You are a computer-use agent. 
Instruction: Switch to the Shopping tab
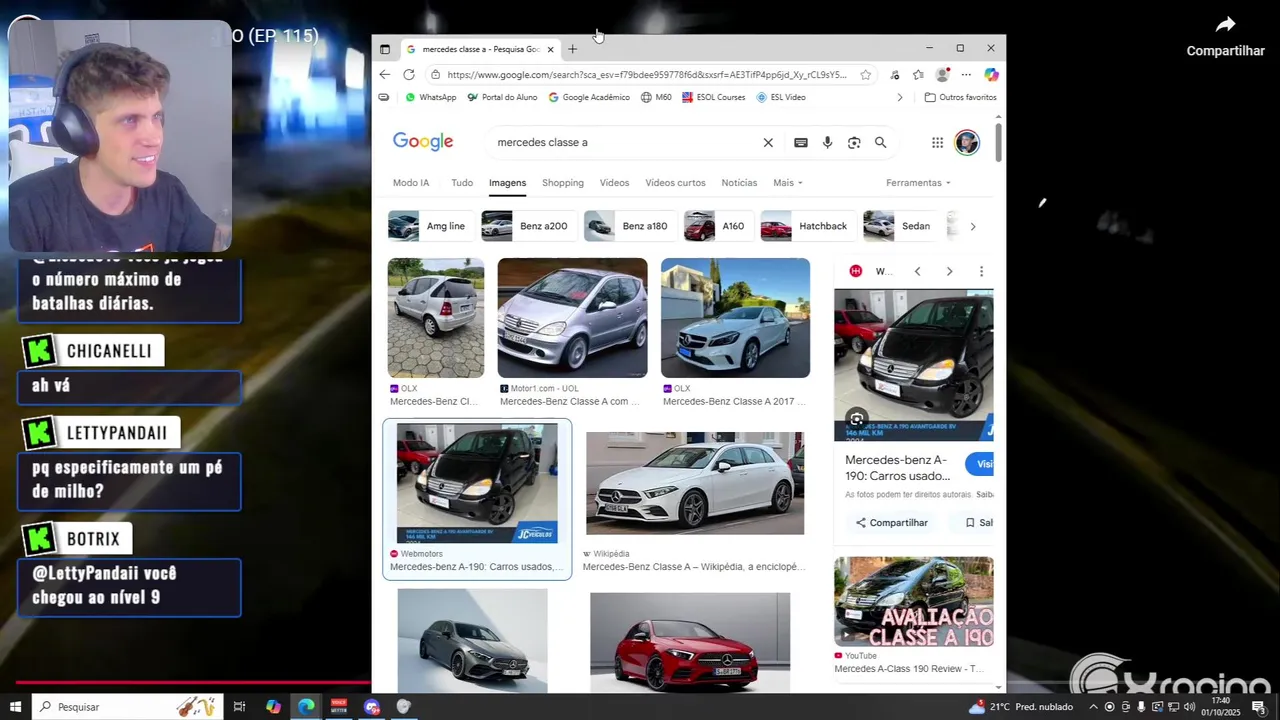click(563, 183)
